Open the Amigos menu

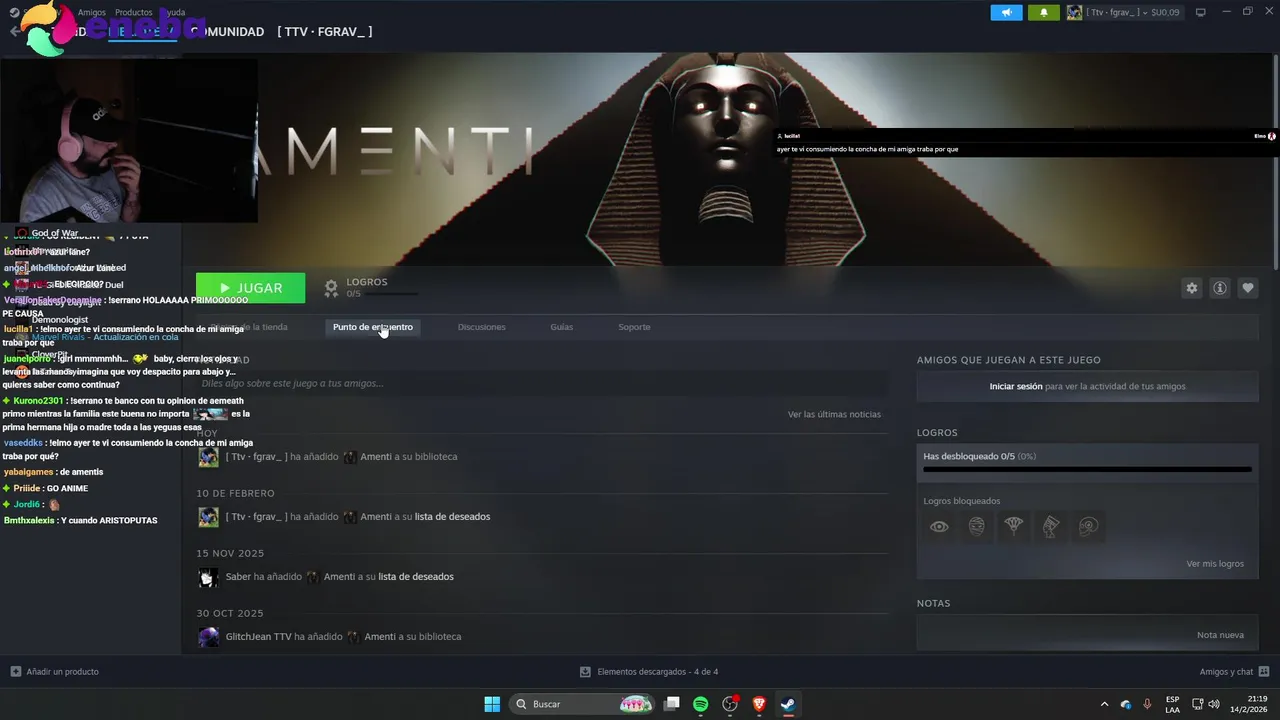point(92,12)
